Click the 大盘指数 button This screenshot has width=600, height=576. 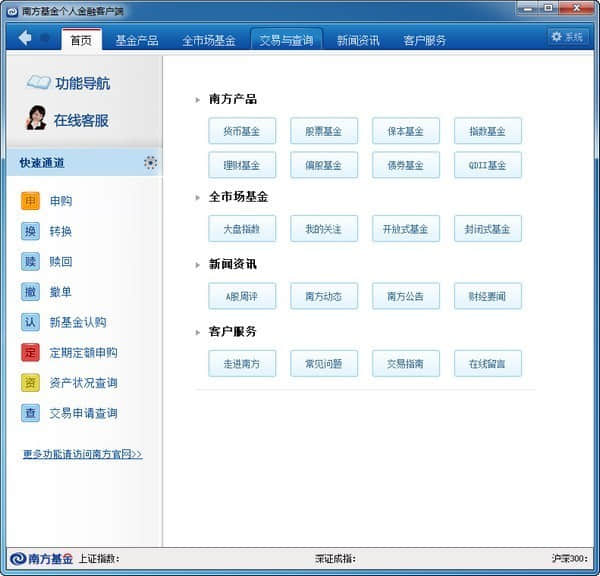click(x=242, y=229)
